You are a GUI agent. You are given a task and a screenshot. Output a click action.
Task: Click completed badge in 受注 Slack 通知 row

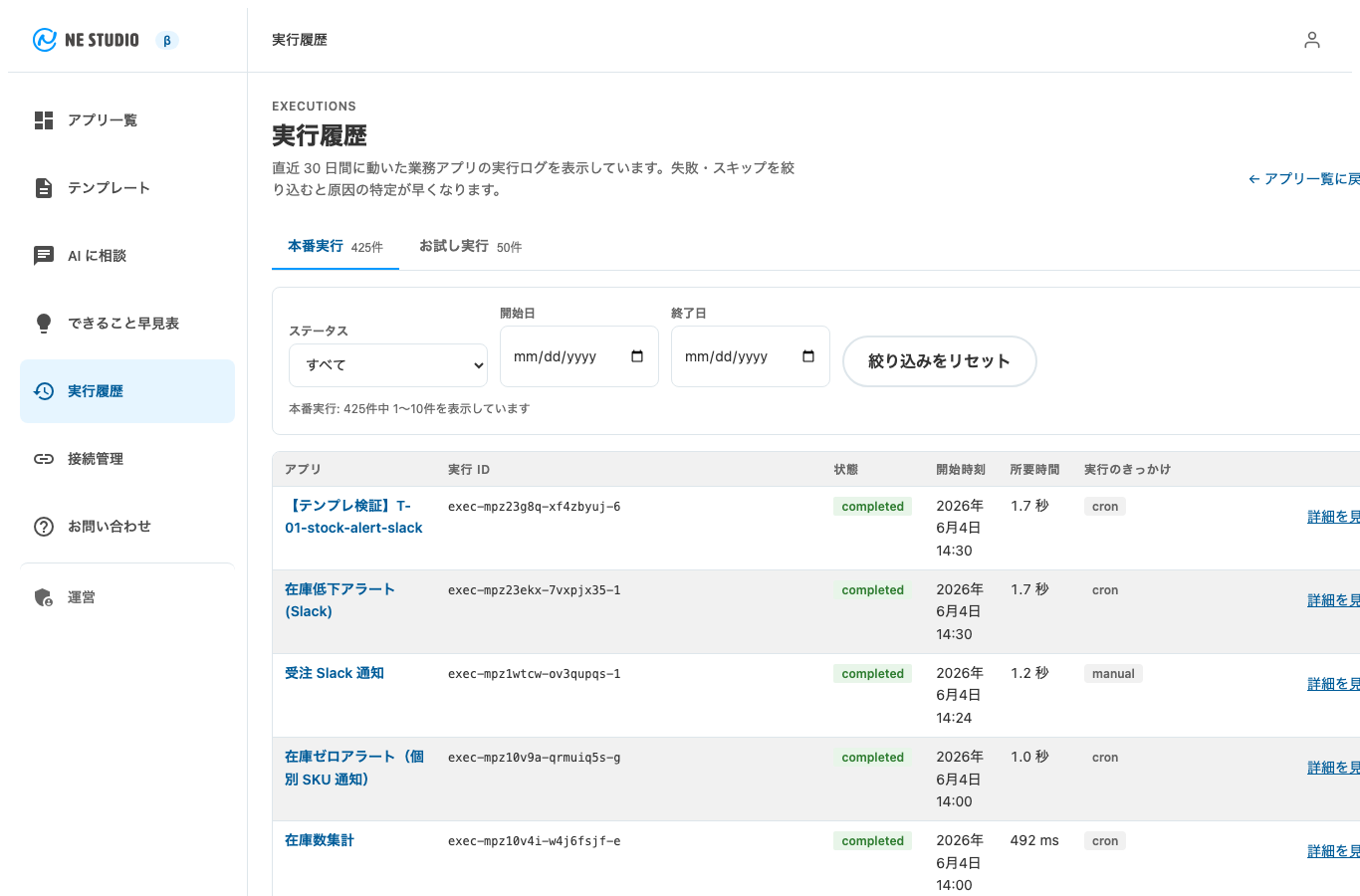(x=873, y=674)
